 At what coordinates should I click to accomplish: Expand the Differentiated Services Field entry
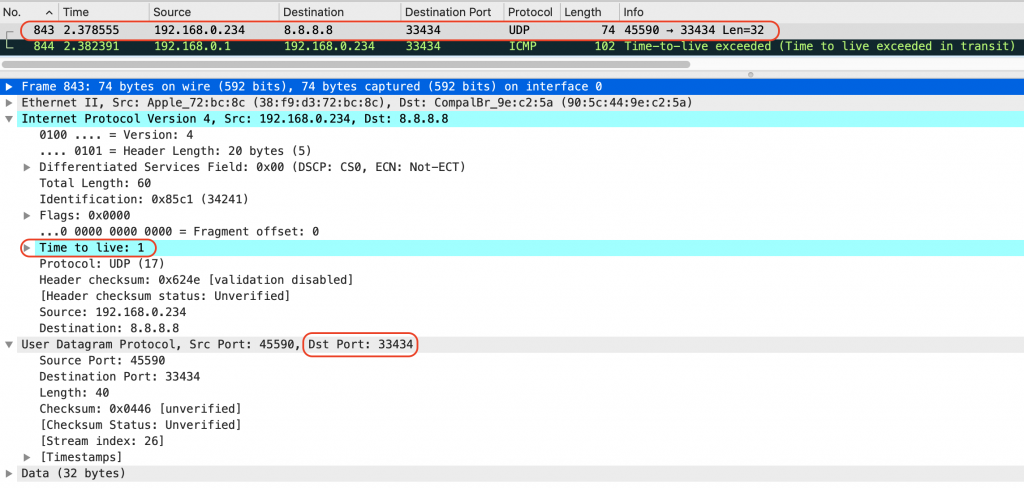tap(28, 167)
